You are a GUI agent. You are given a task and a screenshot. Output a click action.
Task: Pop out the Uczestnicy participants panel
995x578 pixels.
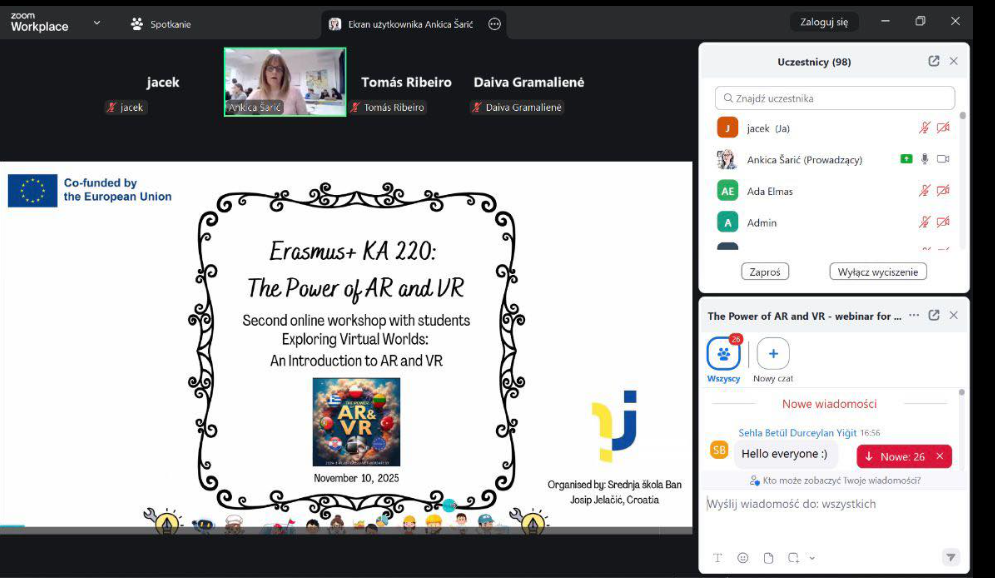point(934,61)
